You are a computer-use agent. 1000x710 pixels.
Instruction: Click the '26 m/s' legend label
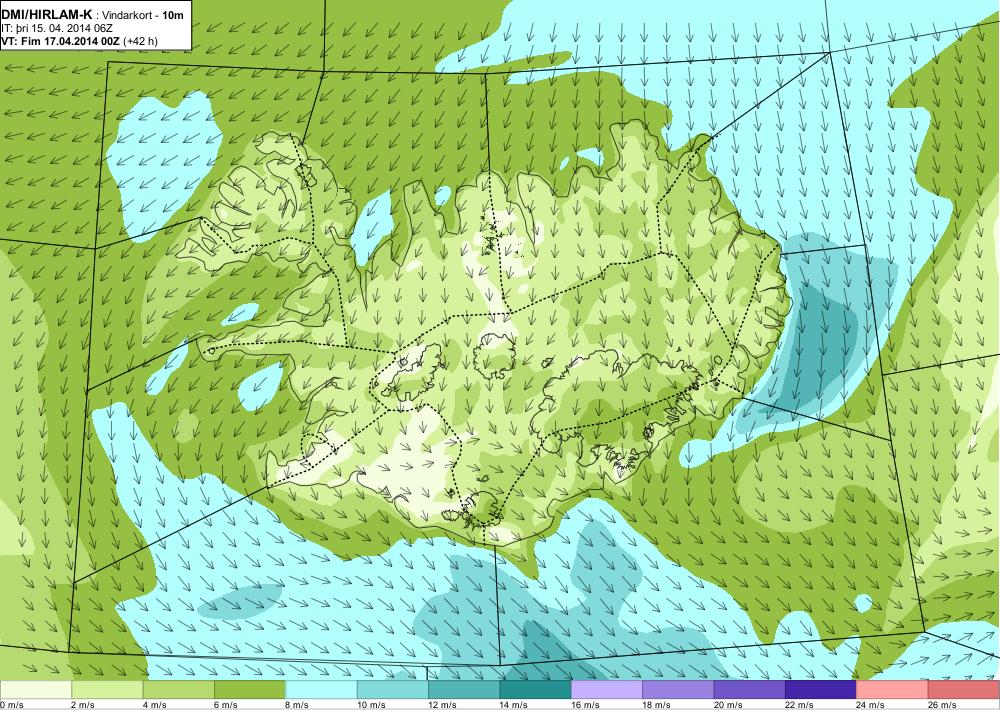943,704
